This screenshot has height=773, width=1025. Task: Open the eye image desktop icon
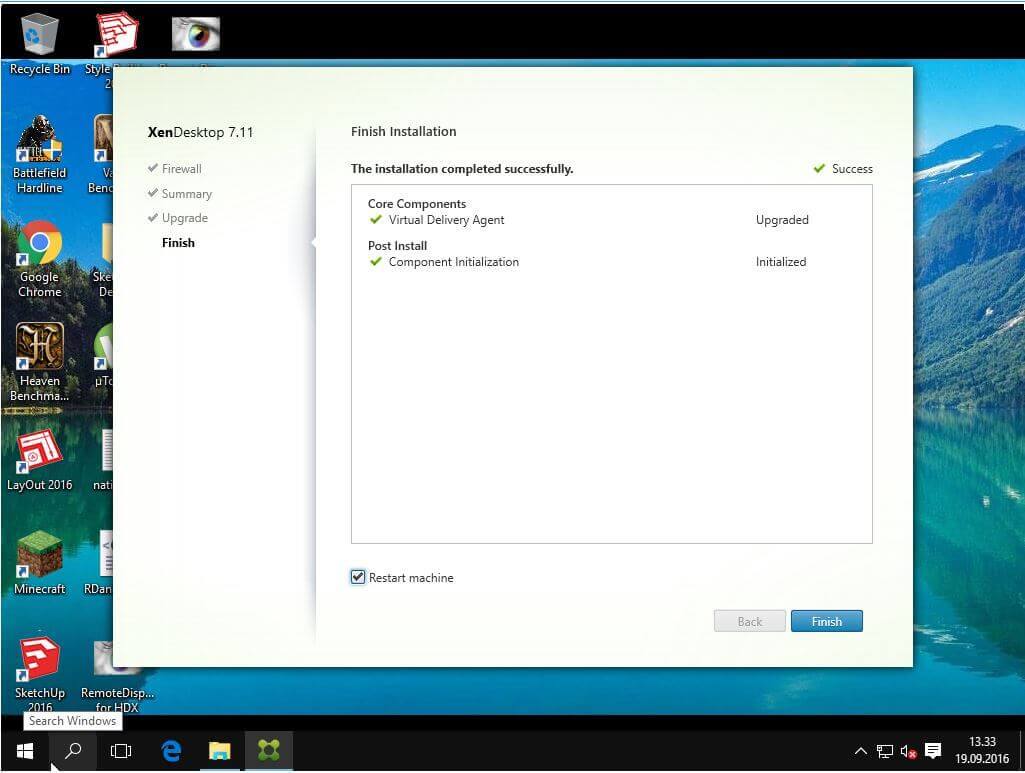pyautogui.click(x=195, y=33)
